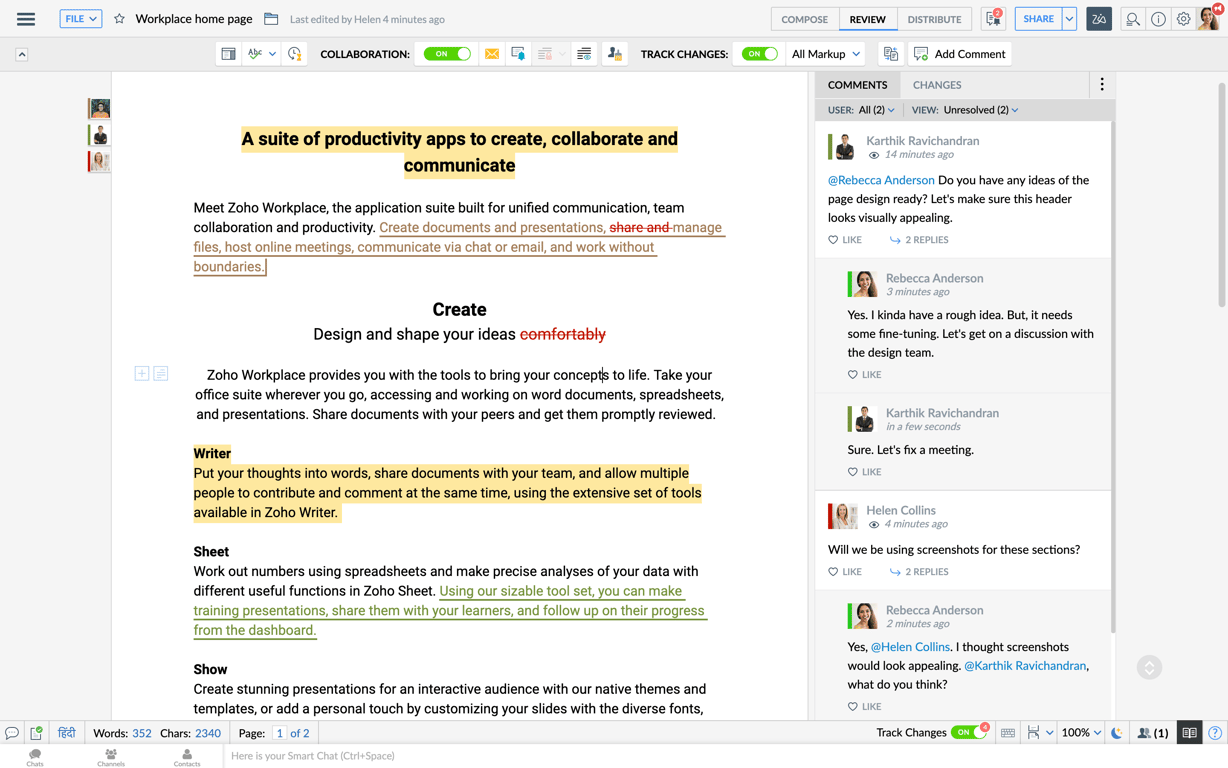This screenshot has width=1228, height=768.
Task: Open the settings gear icon
Action: [1183, 19]
